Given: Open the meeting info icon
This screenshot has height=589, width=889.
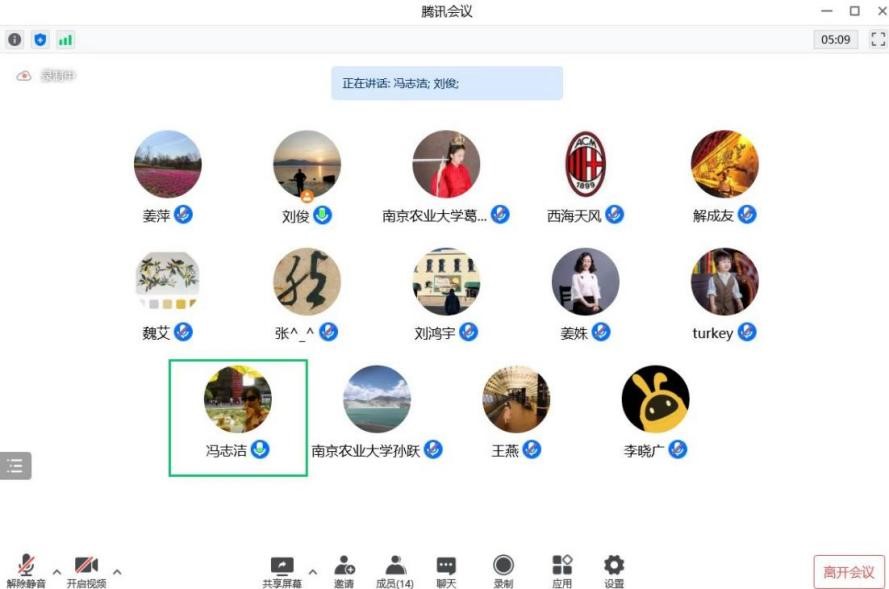Looking at the screenshot, I should (15, 40).
